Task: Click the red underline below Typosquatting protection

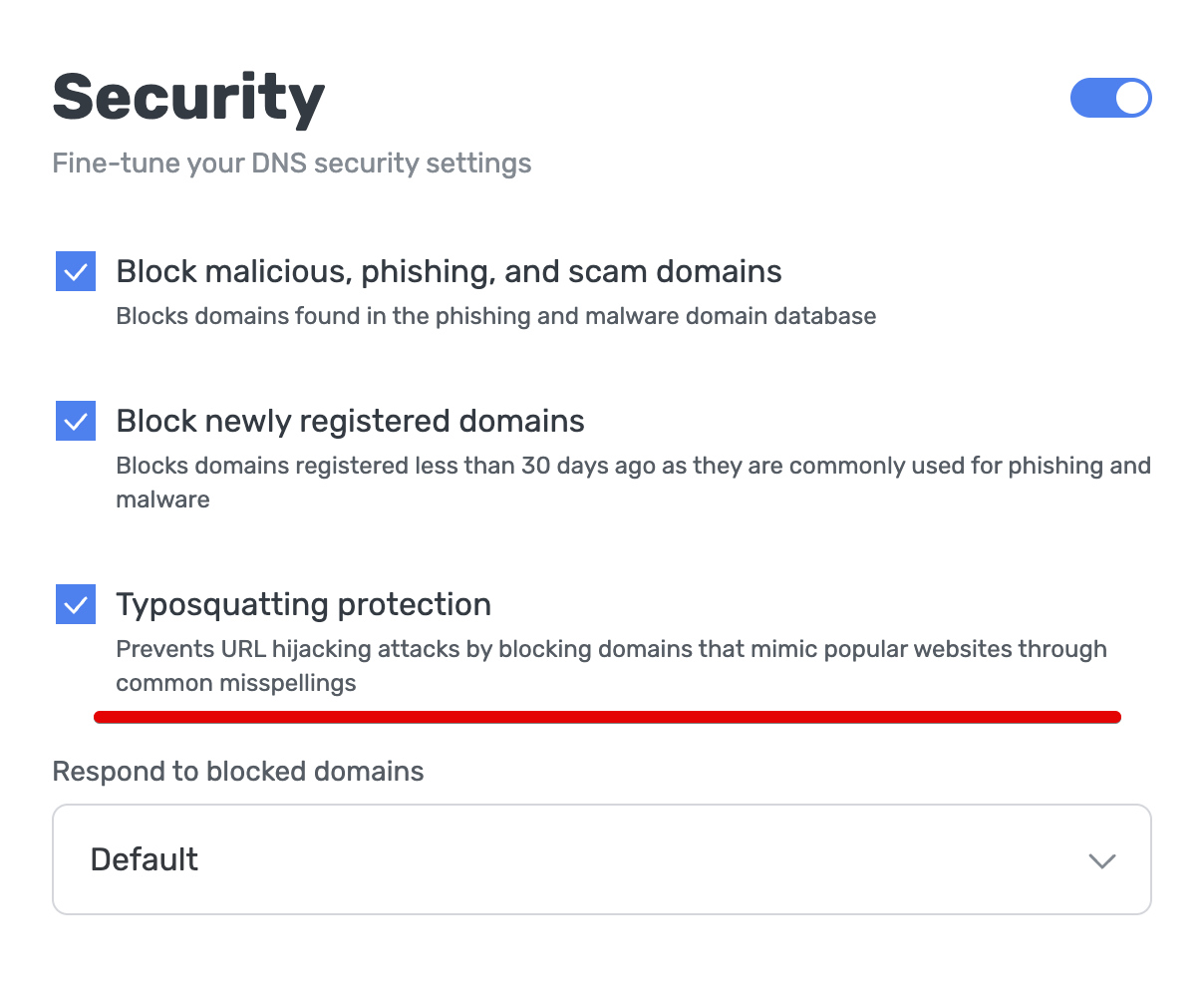Action: point(607,716)
